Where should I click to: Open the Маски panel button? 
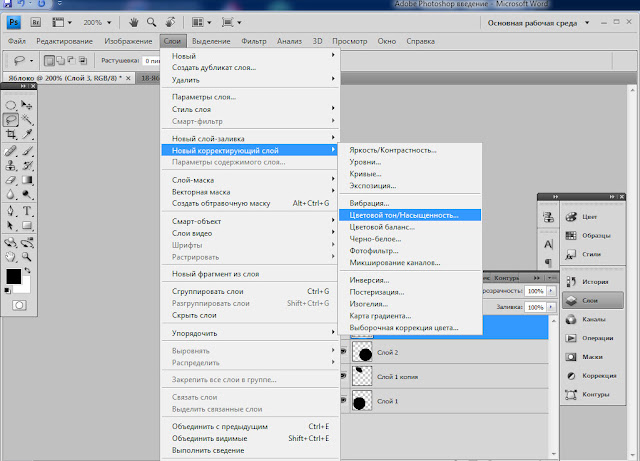[x=593, y=357]
